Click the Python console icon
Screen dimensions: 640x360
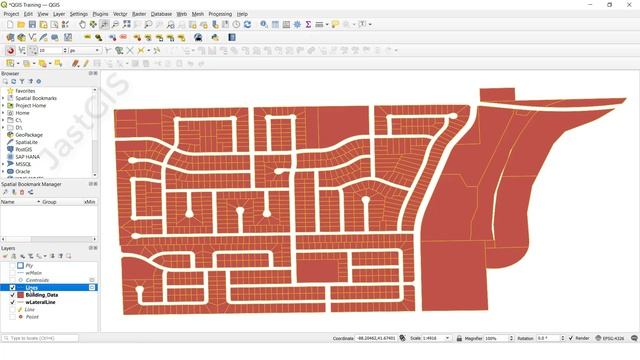click(x=215, y=38)
